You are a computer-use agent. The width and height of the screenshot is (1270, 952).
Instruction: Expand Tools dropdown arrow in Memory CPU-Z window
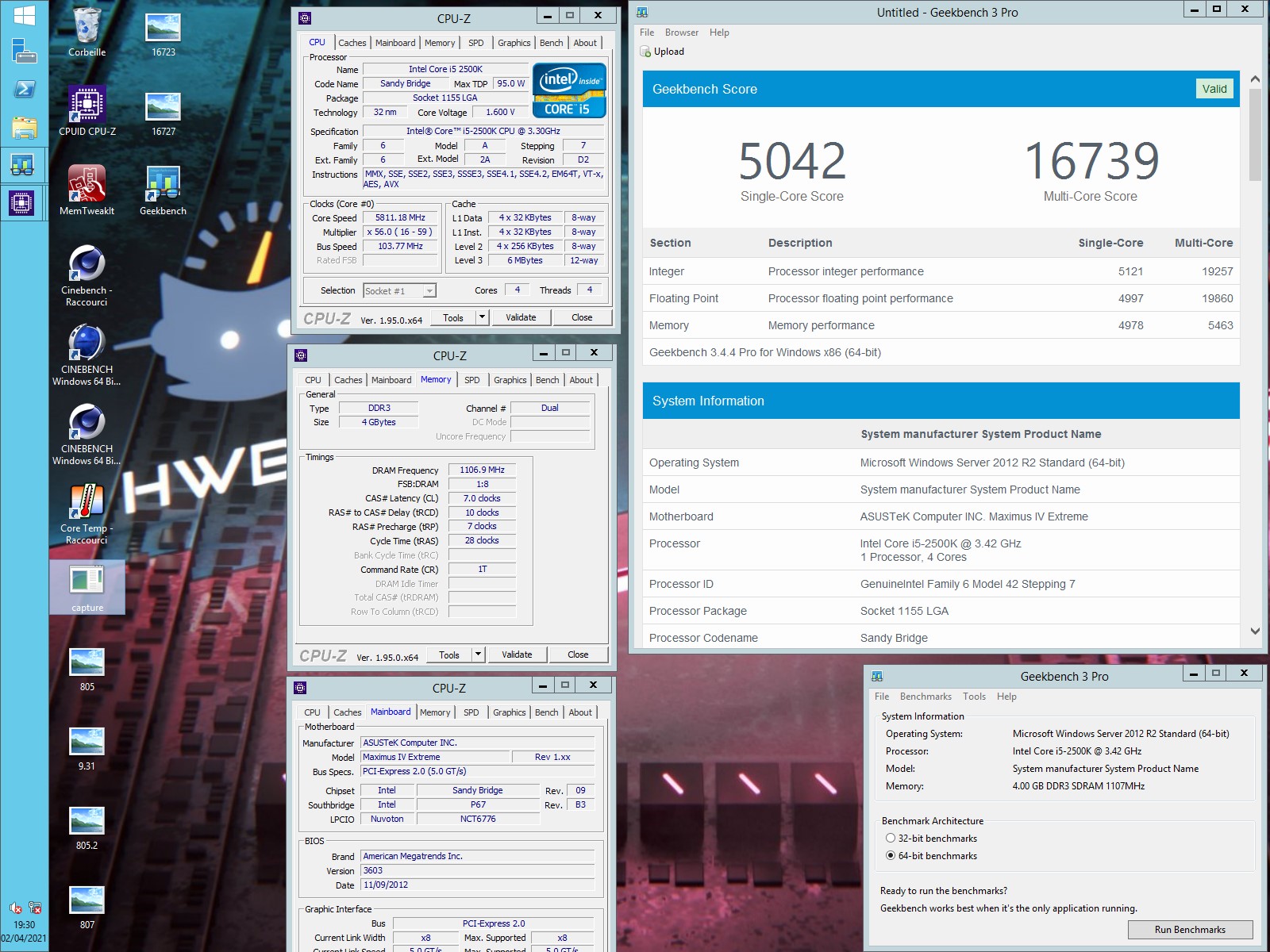point(477,654)
